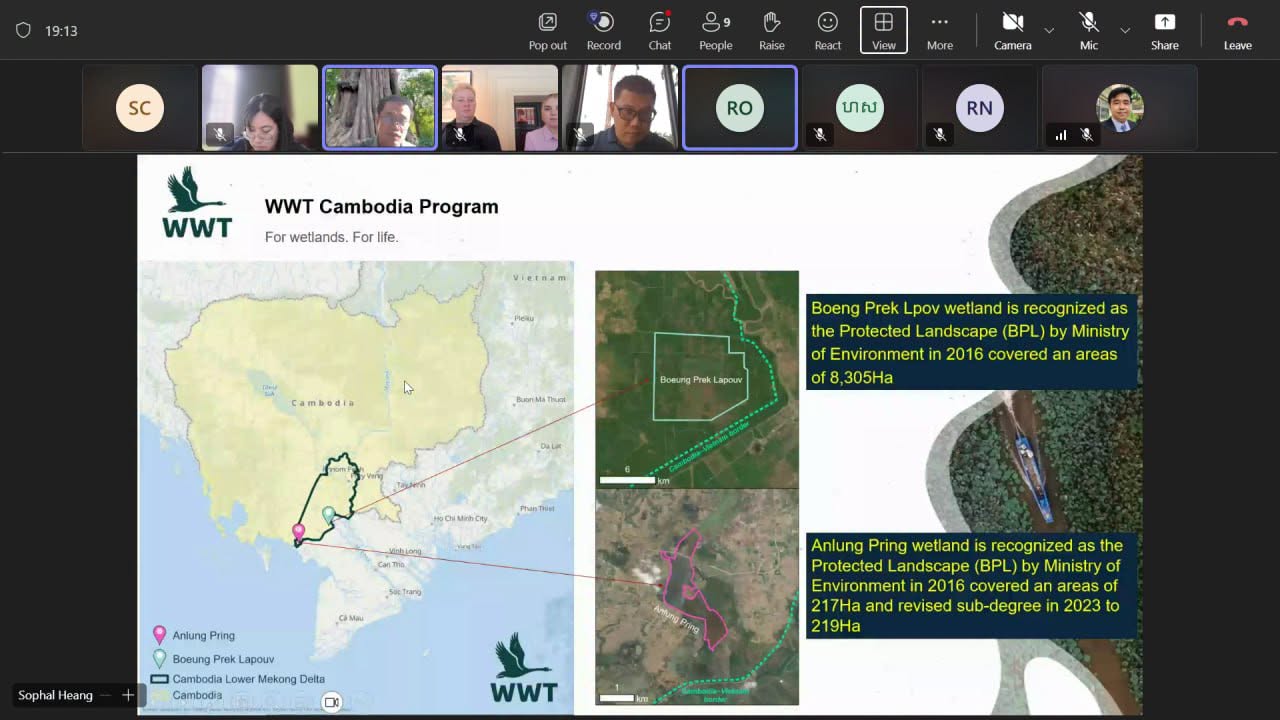This screenshot has height=720, width=1280.
Task: Select the RN participant tile
Action: [x=980, y=108]
